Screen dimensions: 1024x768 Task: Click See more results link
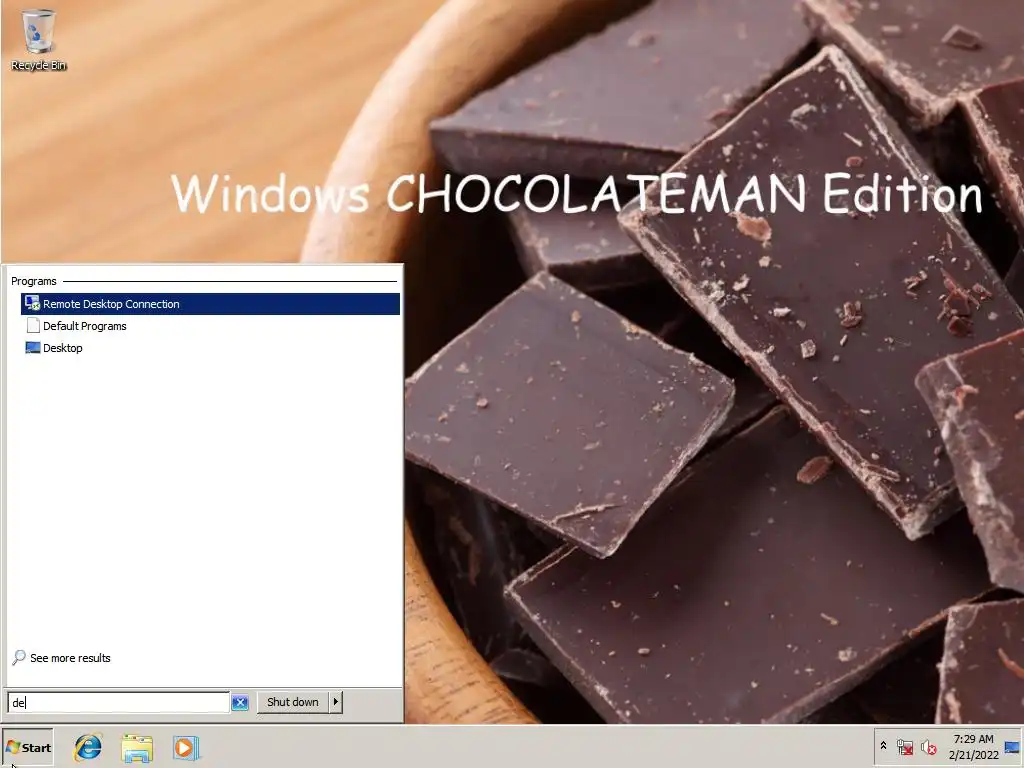[70, 658]
